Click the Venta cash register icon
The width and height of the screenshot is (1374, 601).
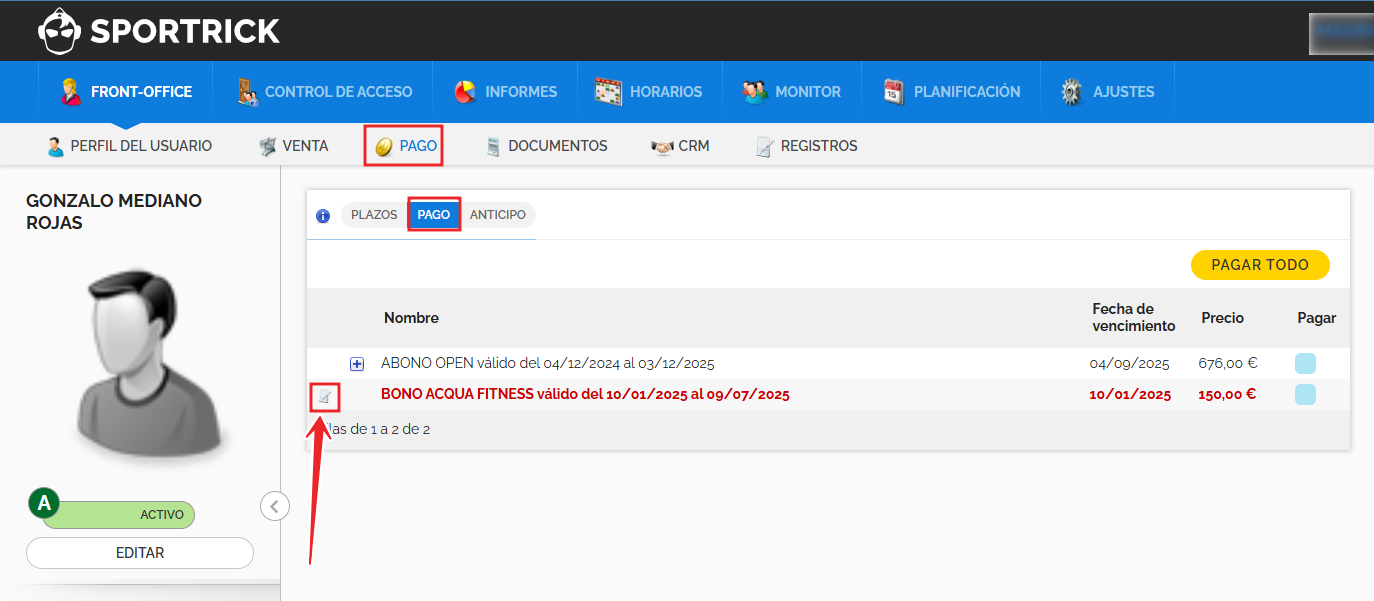point(267,146)
